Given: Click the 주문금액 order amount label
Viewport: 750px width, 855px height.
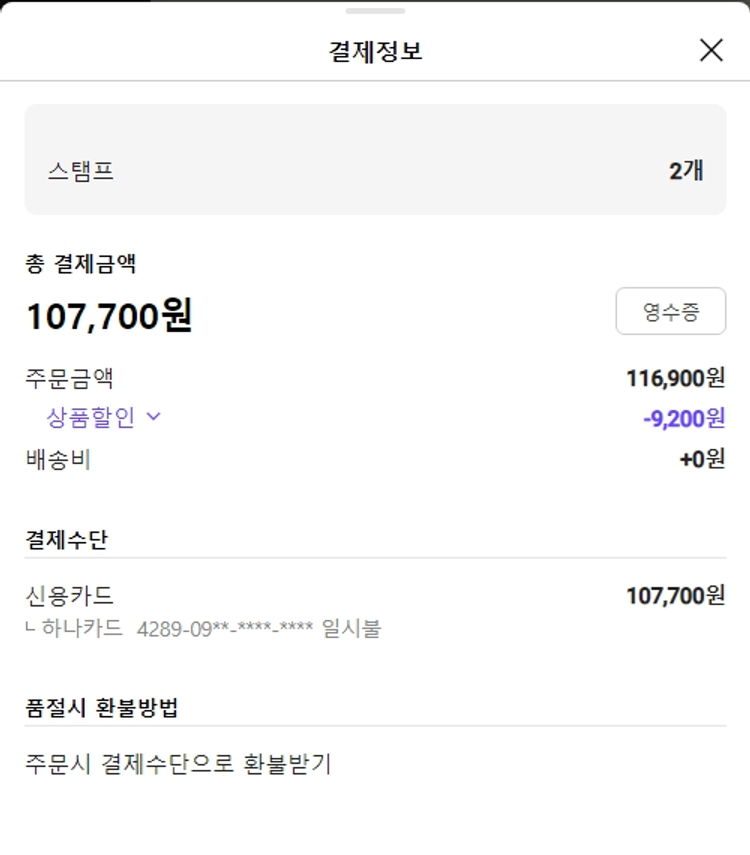Looking at the screenshot, I should [x=69, y=378].
